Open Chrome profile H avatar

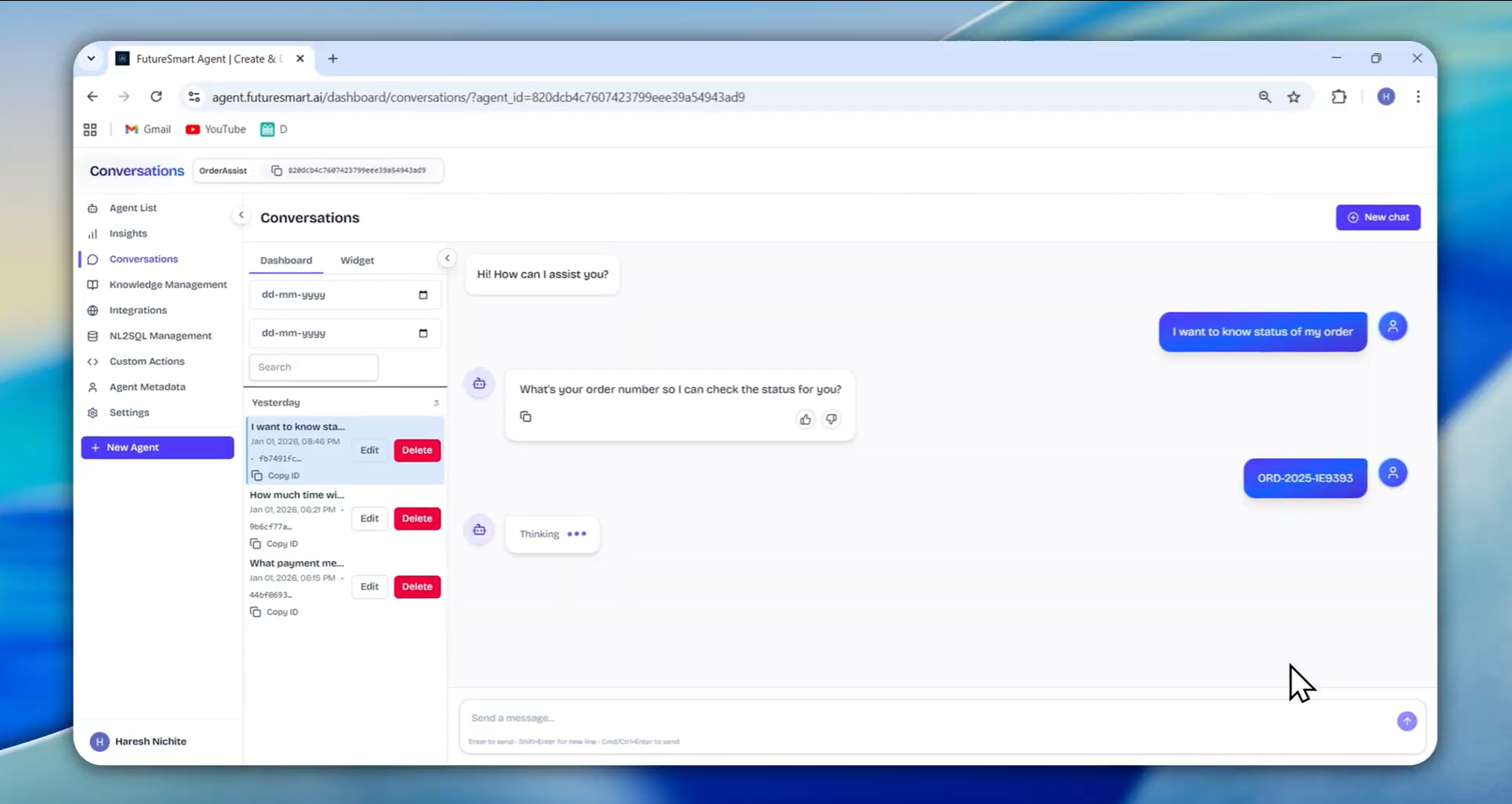tap(1386, 96)
